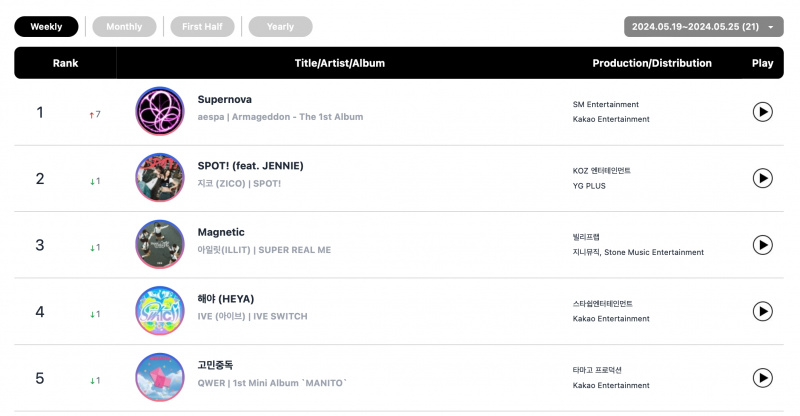Click the MANITO pink cube album cover
The height and width of the screenshot is (416, 800).
(x=160, y=377)
